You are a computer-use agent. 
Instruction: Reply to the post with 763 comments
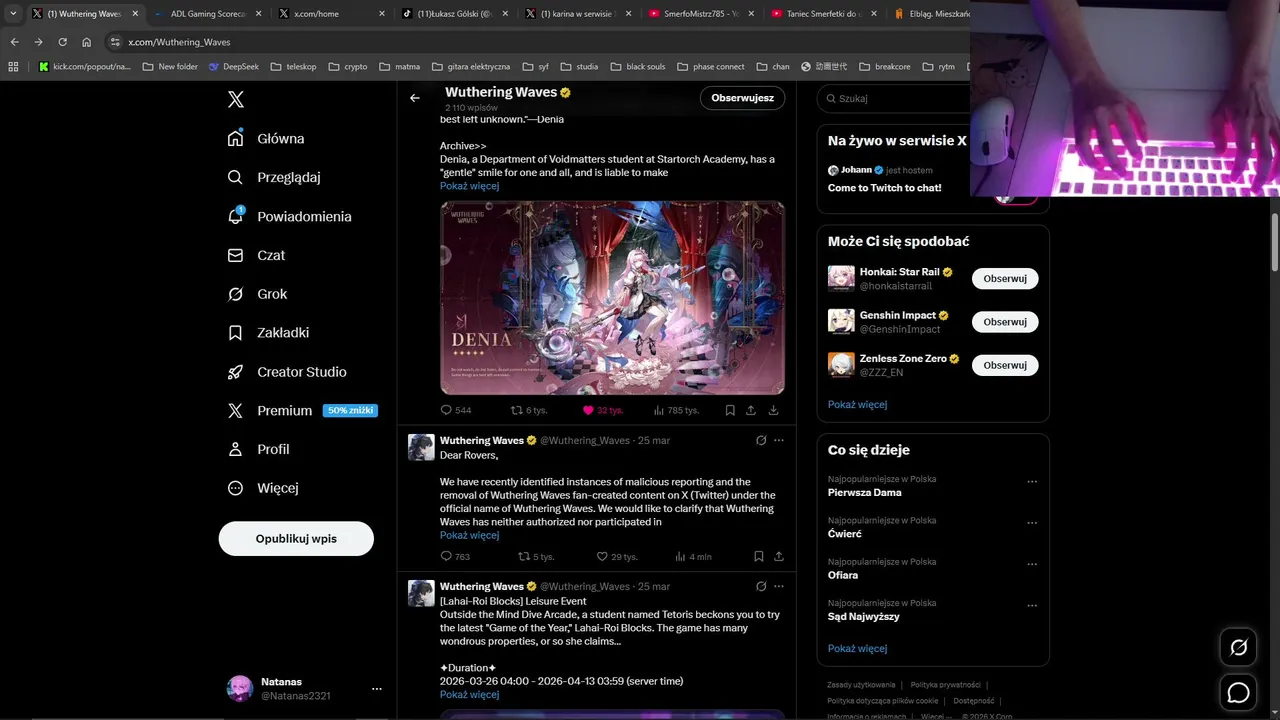455,557
